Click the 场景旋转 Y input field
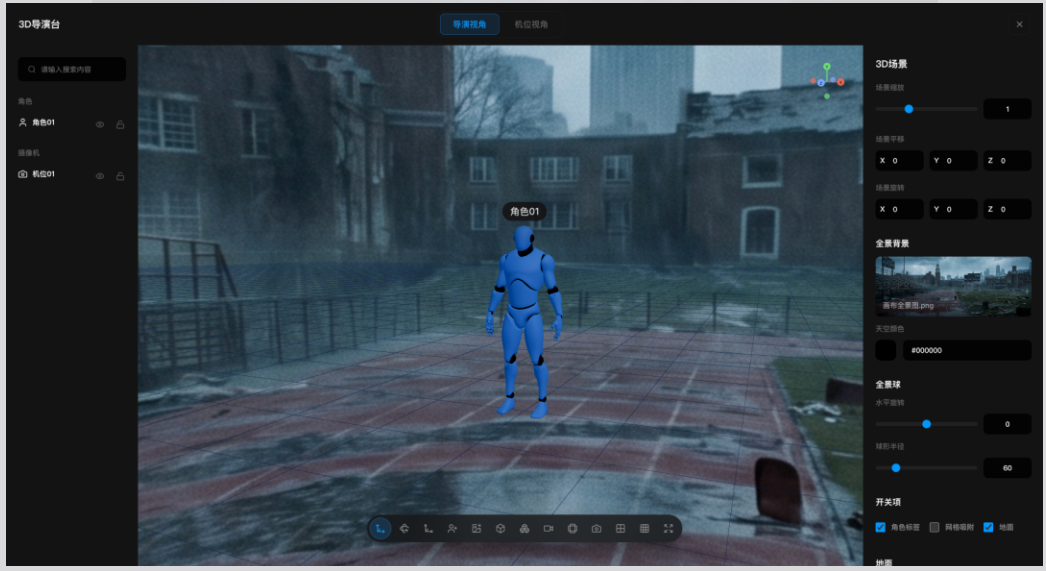Viewport: 1046px width, 571px height. click(x=953, y=209)
